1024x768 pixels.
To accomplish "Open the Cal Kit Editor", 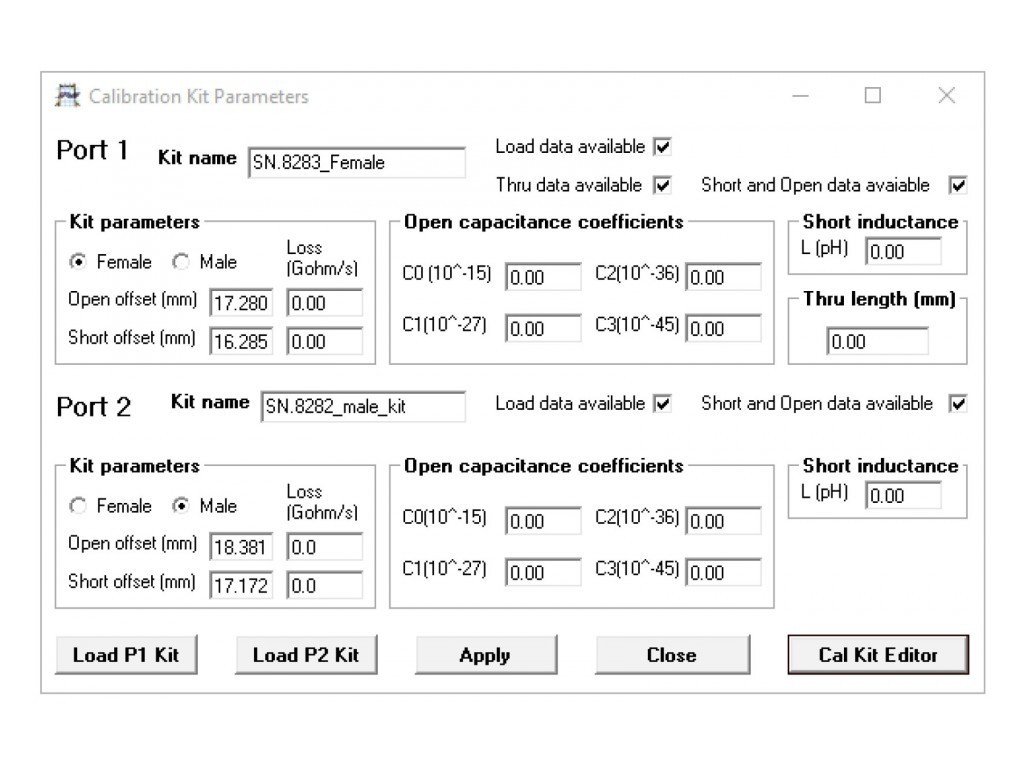I will pyautogui.click(x=878, y=655).
